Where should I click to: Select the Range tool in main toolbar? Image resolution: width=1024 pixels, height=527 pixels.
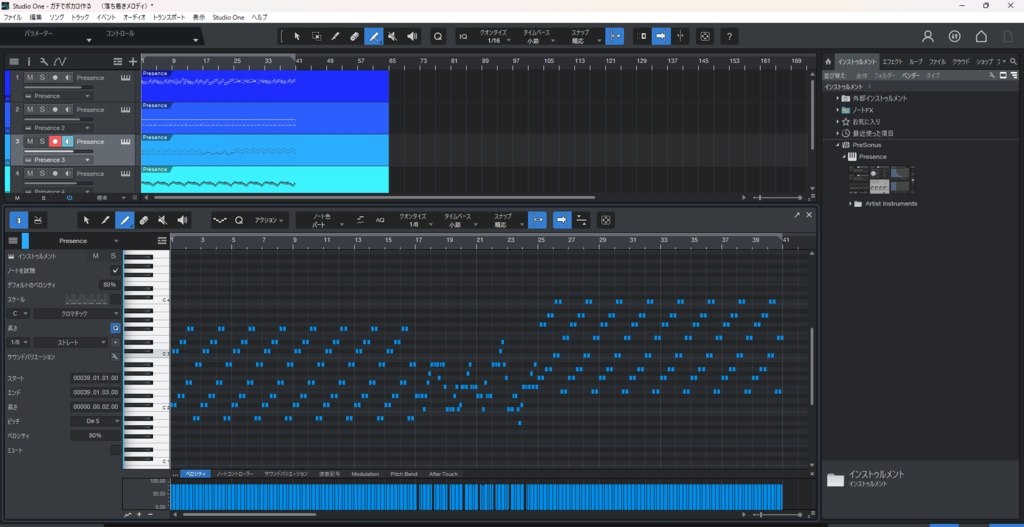click(x=316, y=37)
